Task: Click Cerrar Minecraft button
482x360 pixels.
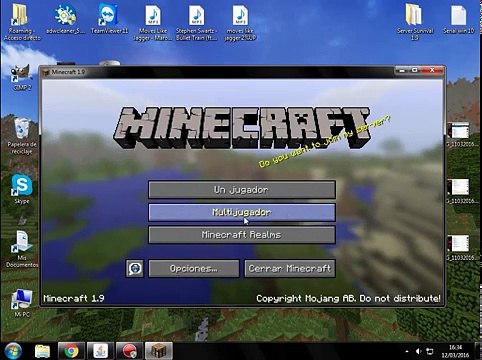Action: coord(290,268)
